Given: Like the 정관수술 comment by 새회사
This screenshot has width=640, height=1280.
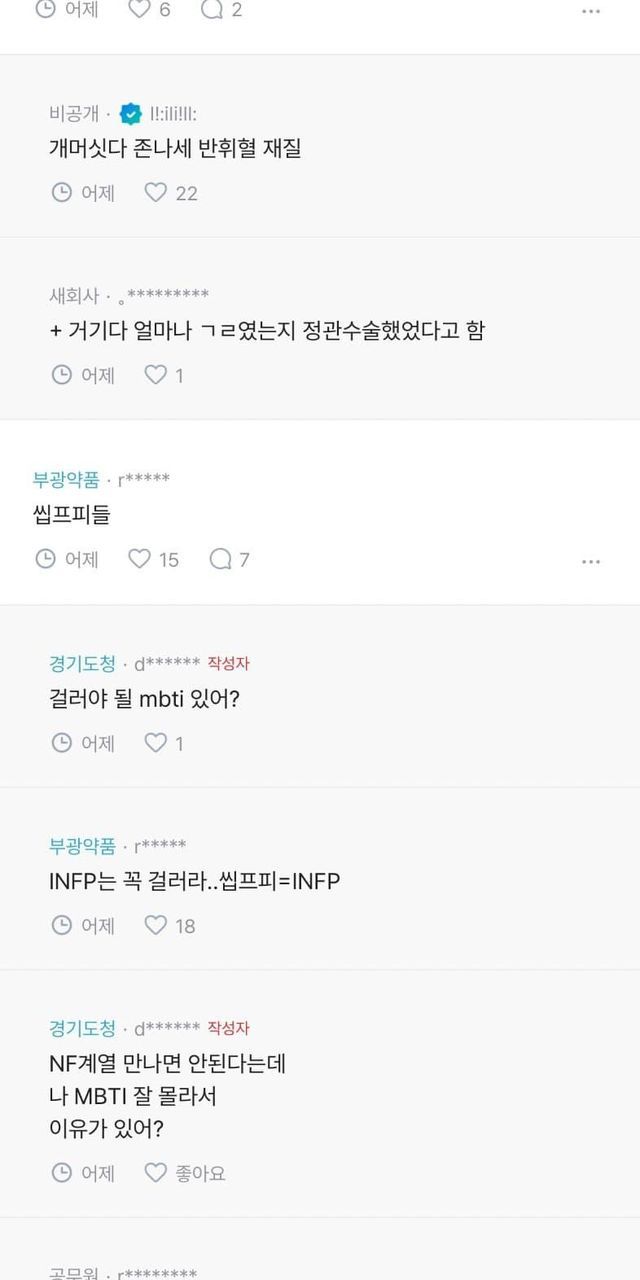Looking at the screenshot, I should click(155, 375).
